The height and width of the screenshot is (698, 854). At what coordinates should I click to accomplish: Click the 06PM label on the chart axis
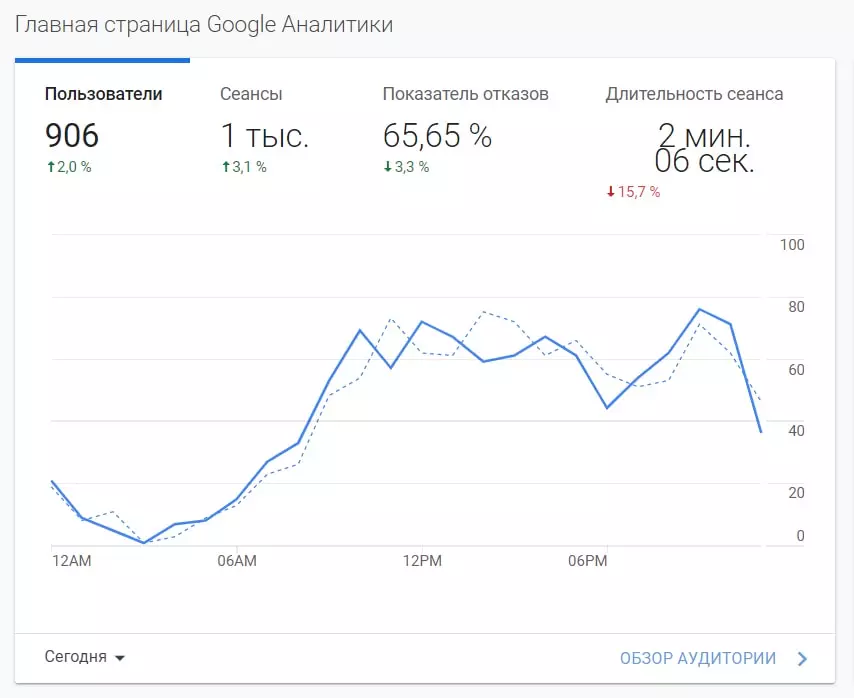[x=587, y=561]
